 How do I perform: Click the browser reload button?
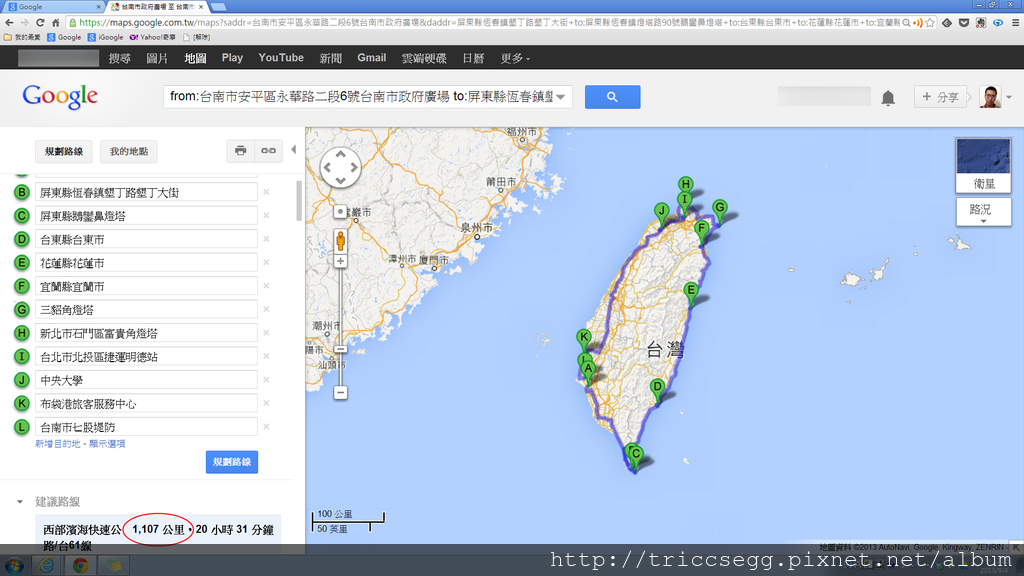(40, 22)
